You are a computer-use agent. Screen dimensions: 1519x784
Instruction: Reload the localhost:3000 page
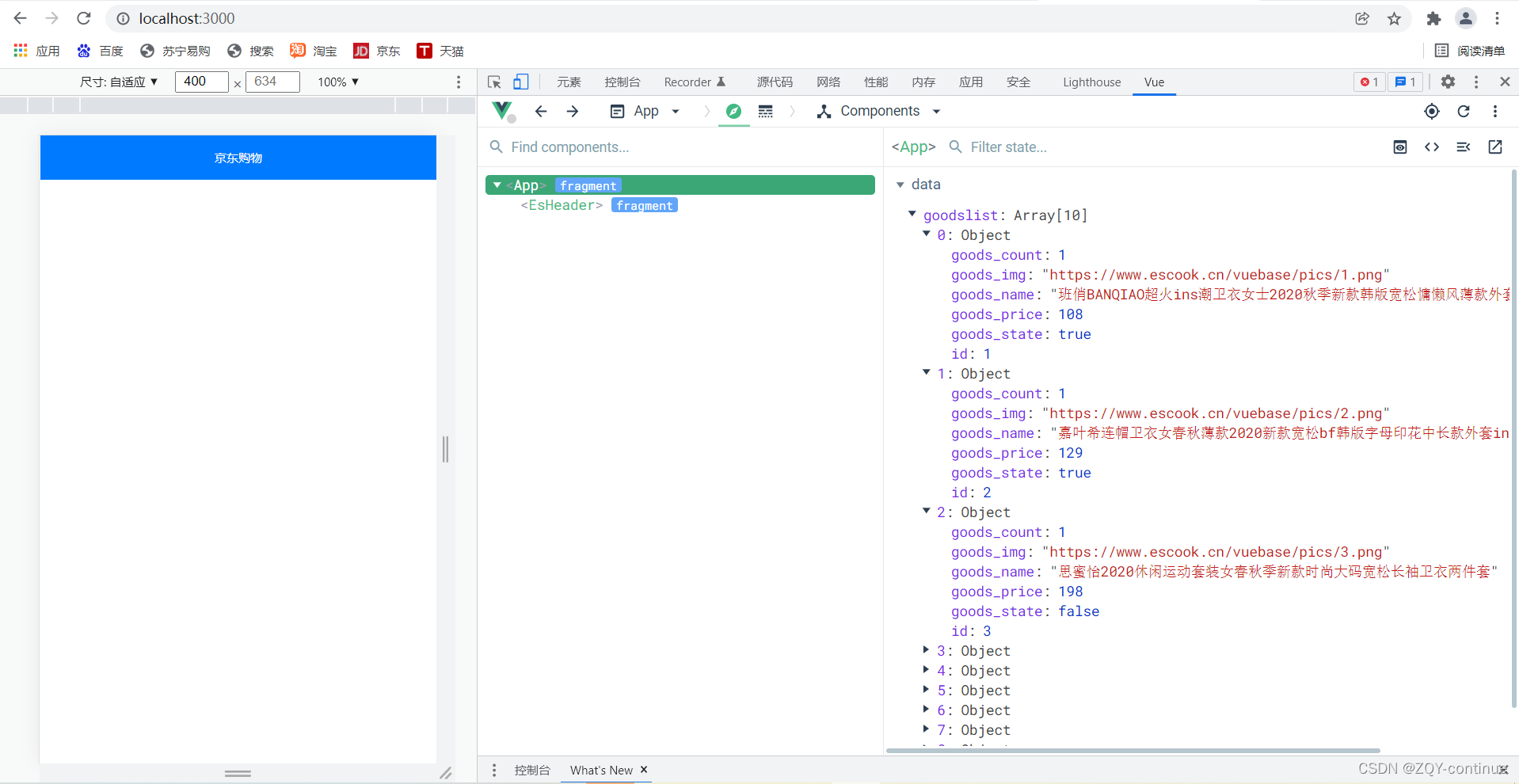(84, 18)
